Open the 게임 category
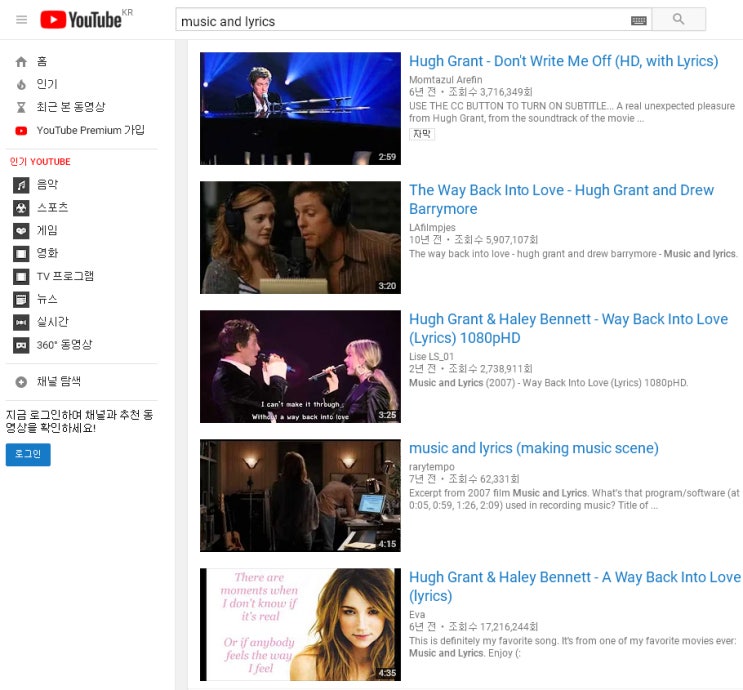 [47, 230]
